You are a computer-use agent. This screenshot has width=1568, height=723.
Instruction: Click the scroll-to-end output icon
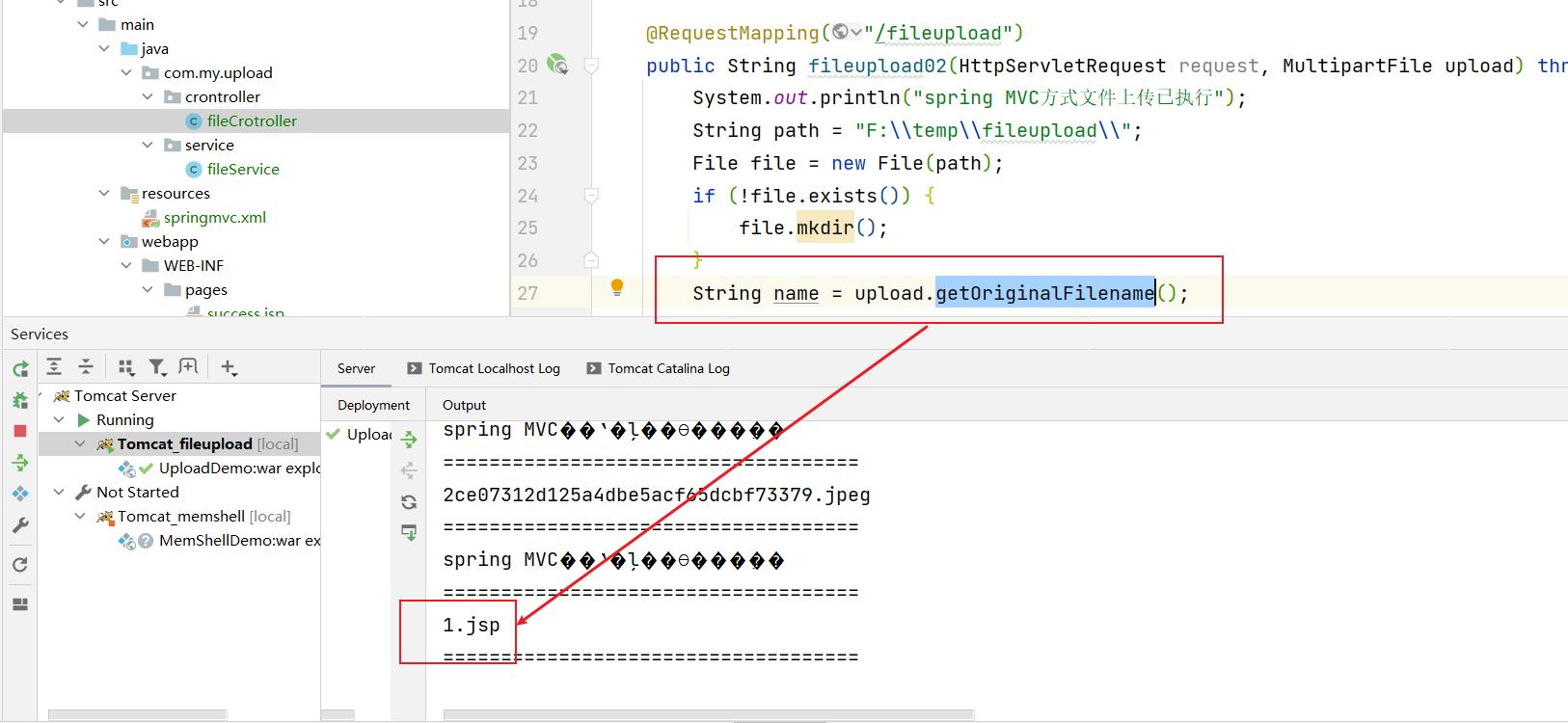409,532
